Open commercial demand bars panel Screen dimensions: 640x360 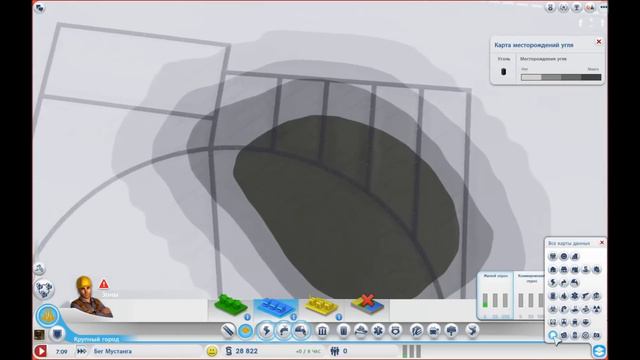pos(529,296)
